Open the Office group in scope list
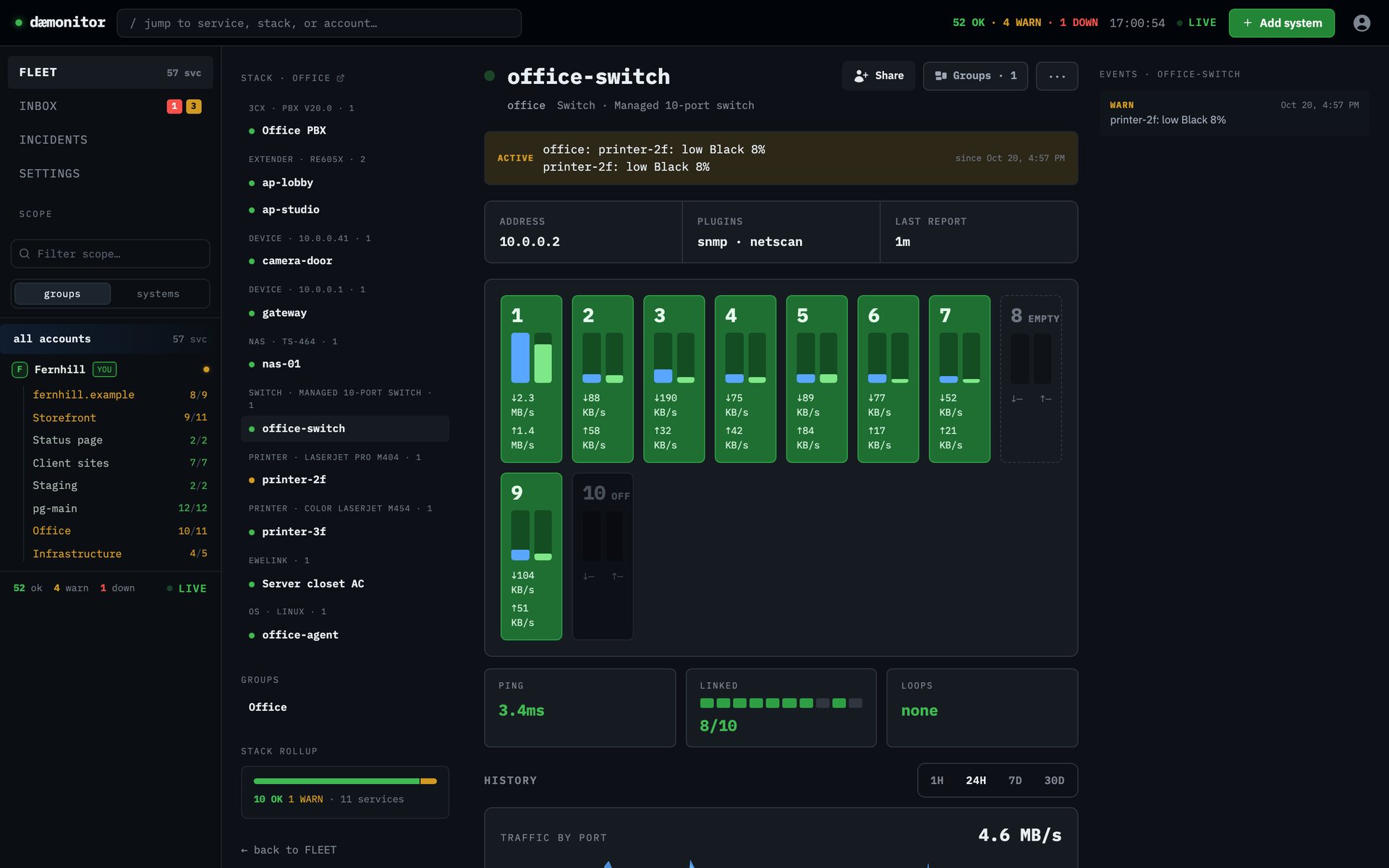The width and height of the screenshot is (1389, 868). [x=119, y=531]
